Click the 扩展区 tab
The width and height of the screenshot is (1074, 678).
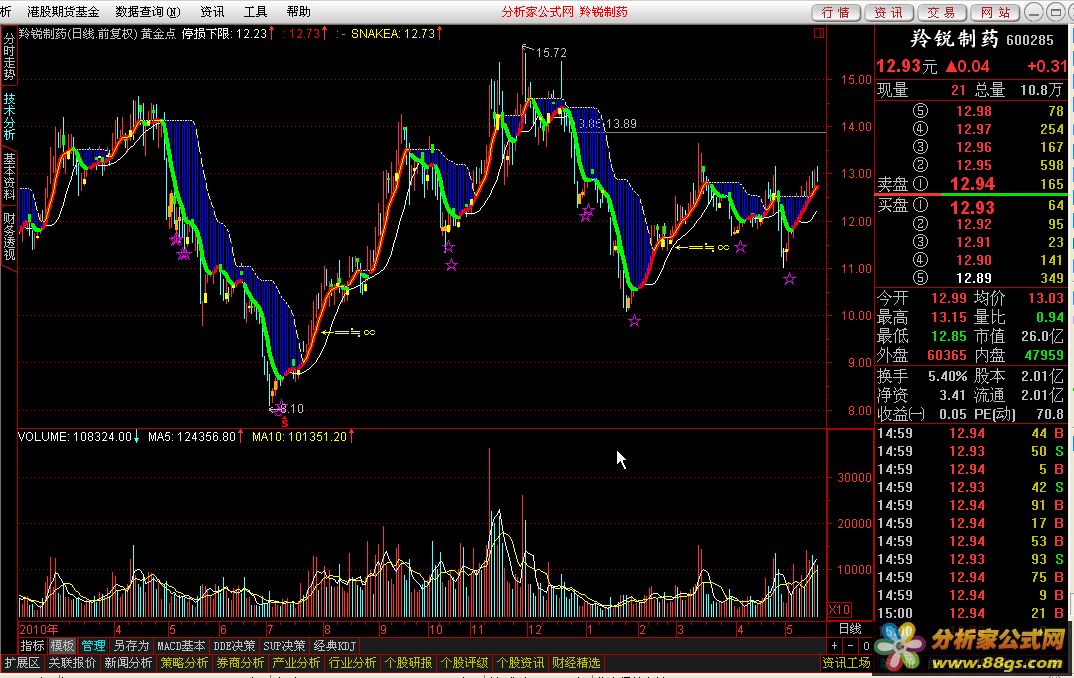pyautogui.click(x=22, y=663)
